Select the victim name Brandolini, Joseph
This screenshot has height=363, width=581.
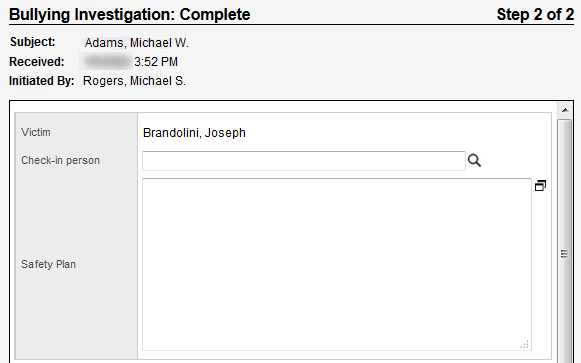194,133
